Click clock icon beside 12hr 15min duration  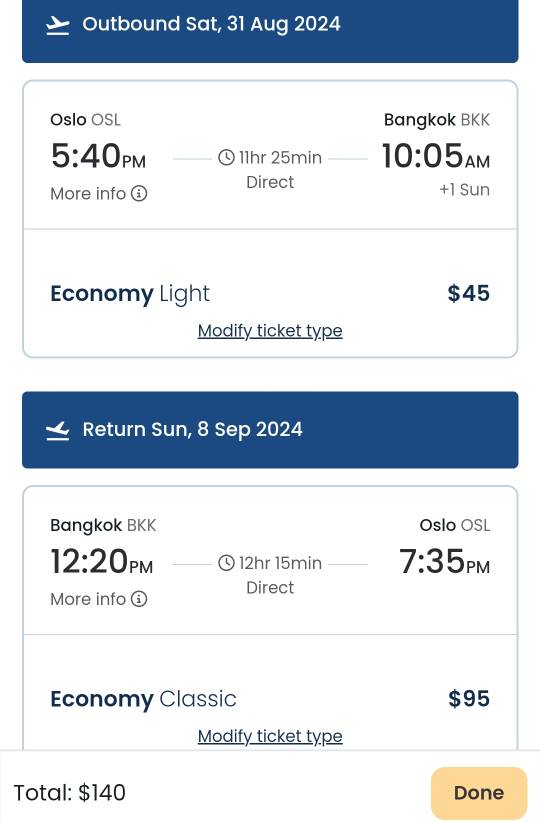click(226, 563)
